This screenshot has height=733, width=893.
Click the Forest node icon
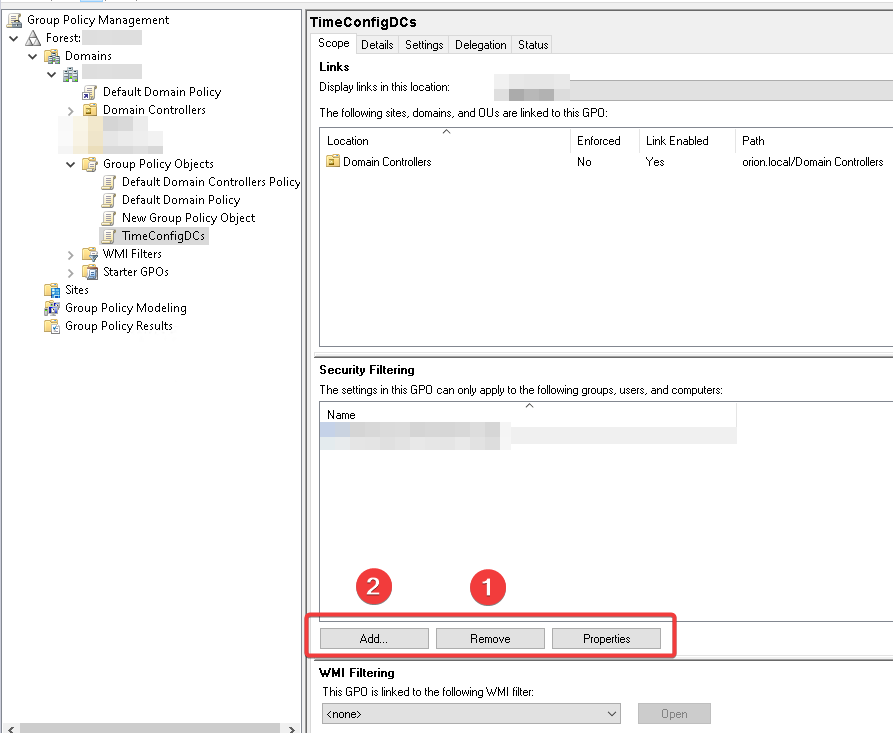[x=33, y=38]
